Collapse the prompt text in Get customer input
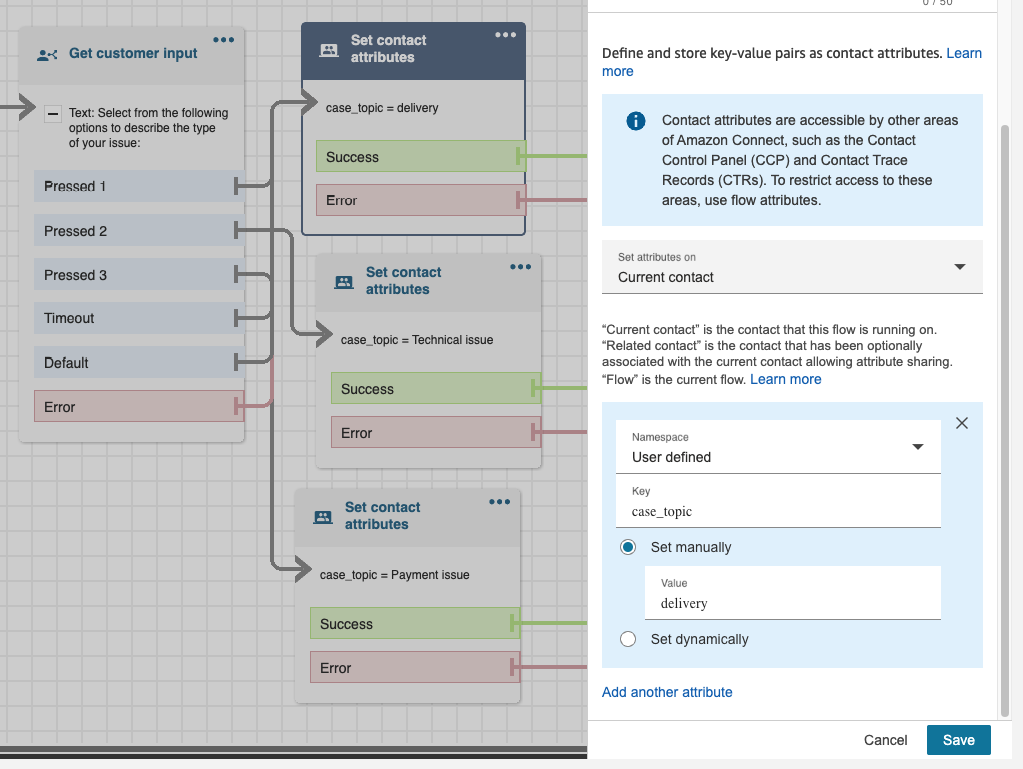Screen dimensions: 1023x769 54,114
